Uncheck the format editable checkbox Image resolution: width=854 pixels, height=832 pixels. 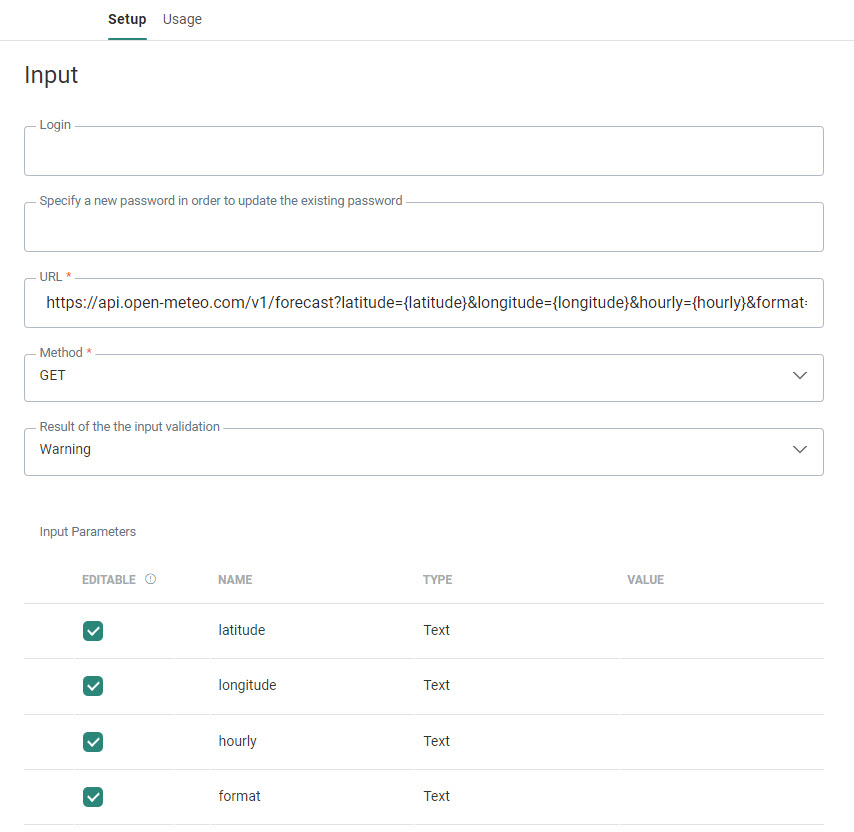click(x=93, y=797)
